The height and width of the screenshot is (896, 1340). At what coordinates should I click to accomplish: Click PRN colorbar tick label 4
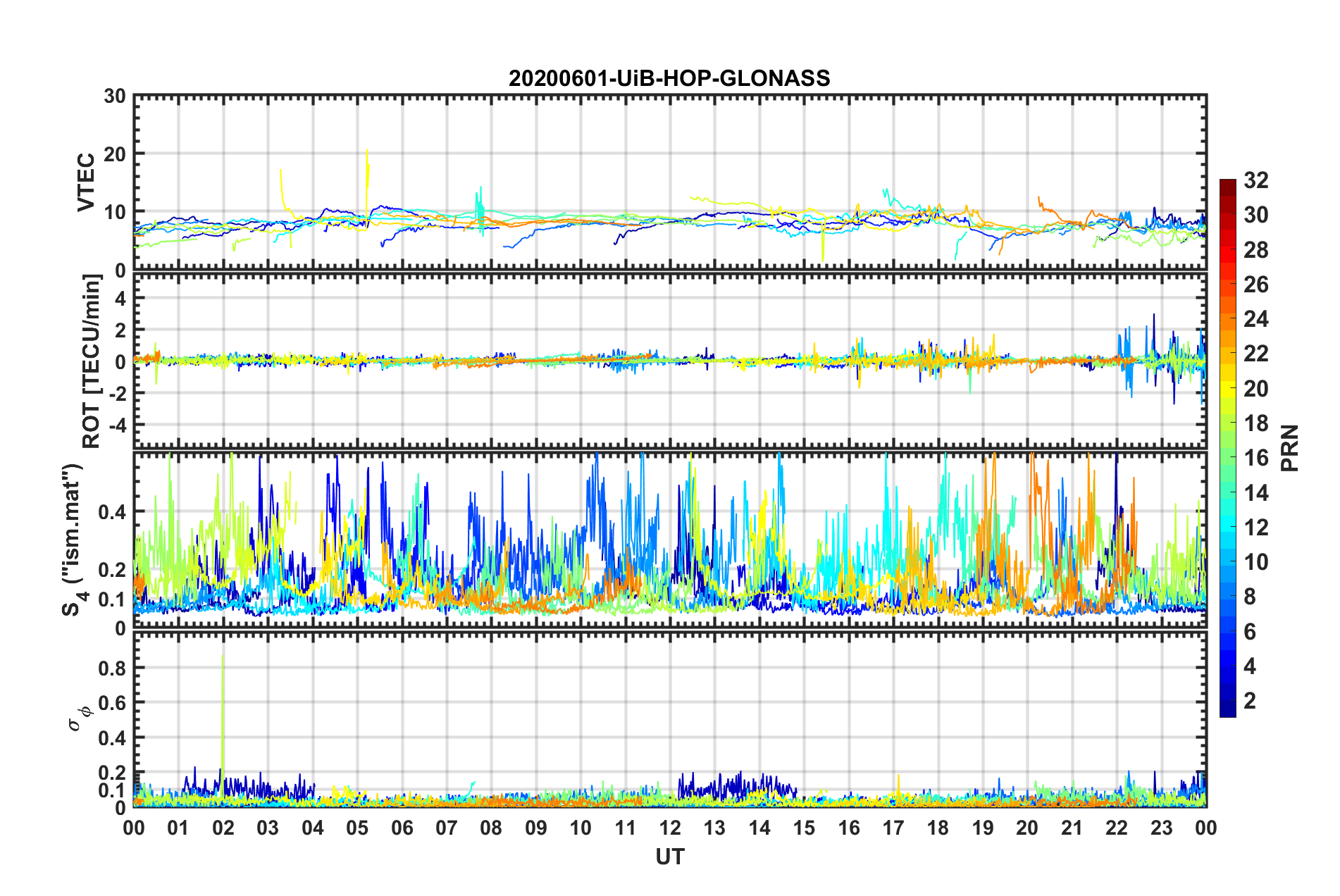1250,666
